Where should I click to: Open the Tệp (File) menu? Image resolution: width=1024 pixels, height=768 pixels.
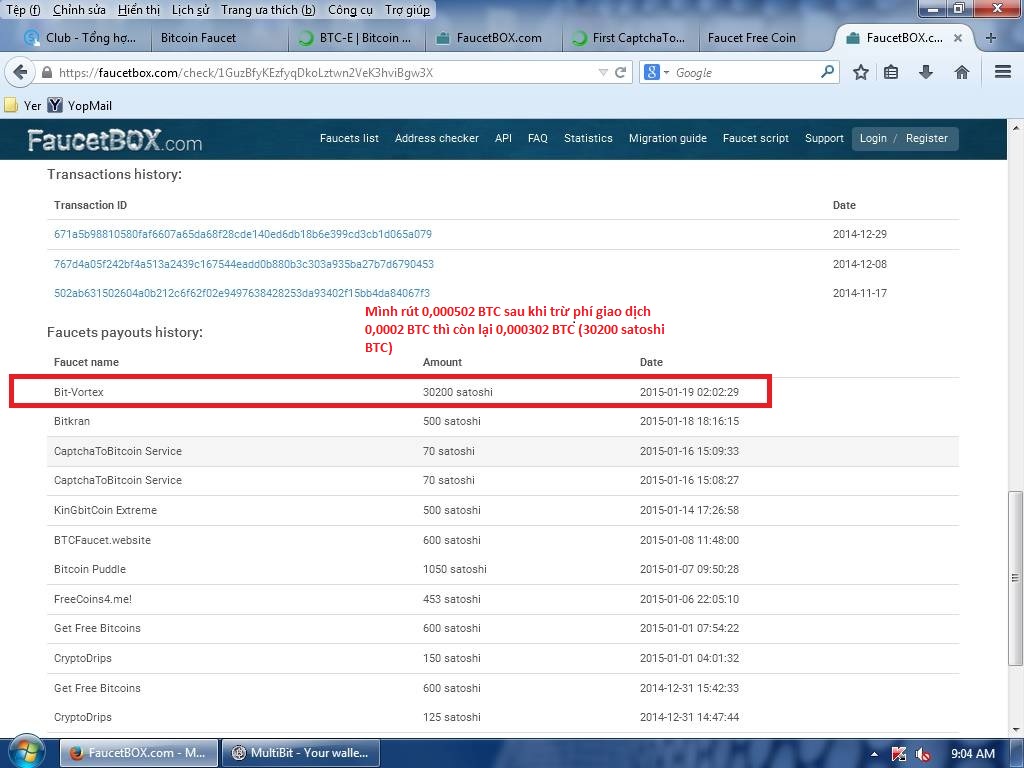(23, 10)
